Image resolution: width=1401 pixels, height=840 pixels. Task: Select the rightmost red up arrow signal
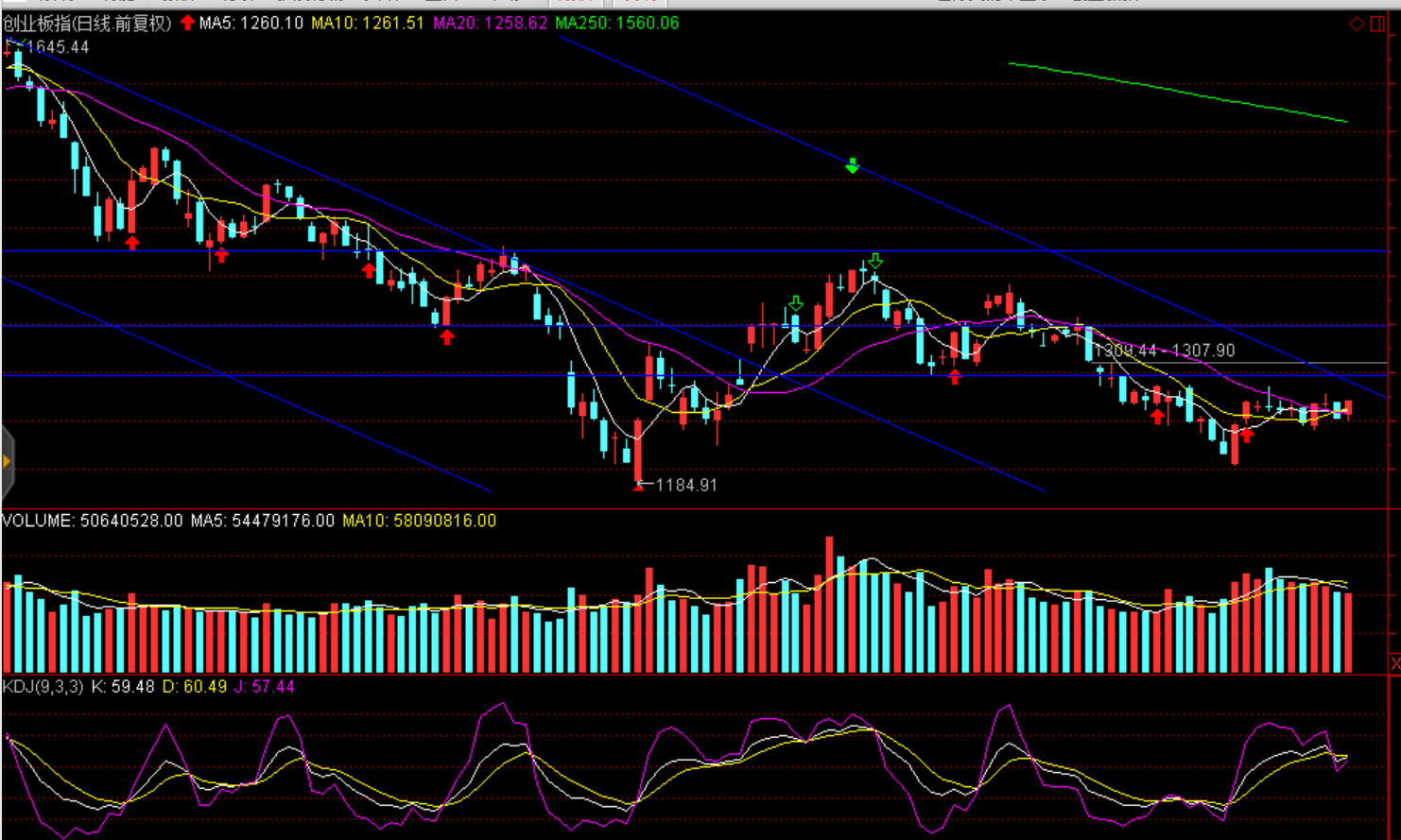pyautogui.click(x=1247, y=435)
